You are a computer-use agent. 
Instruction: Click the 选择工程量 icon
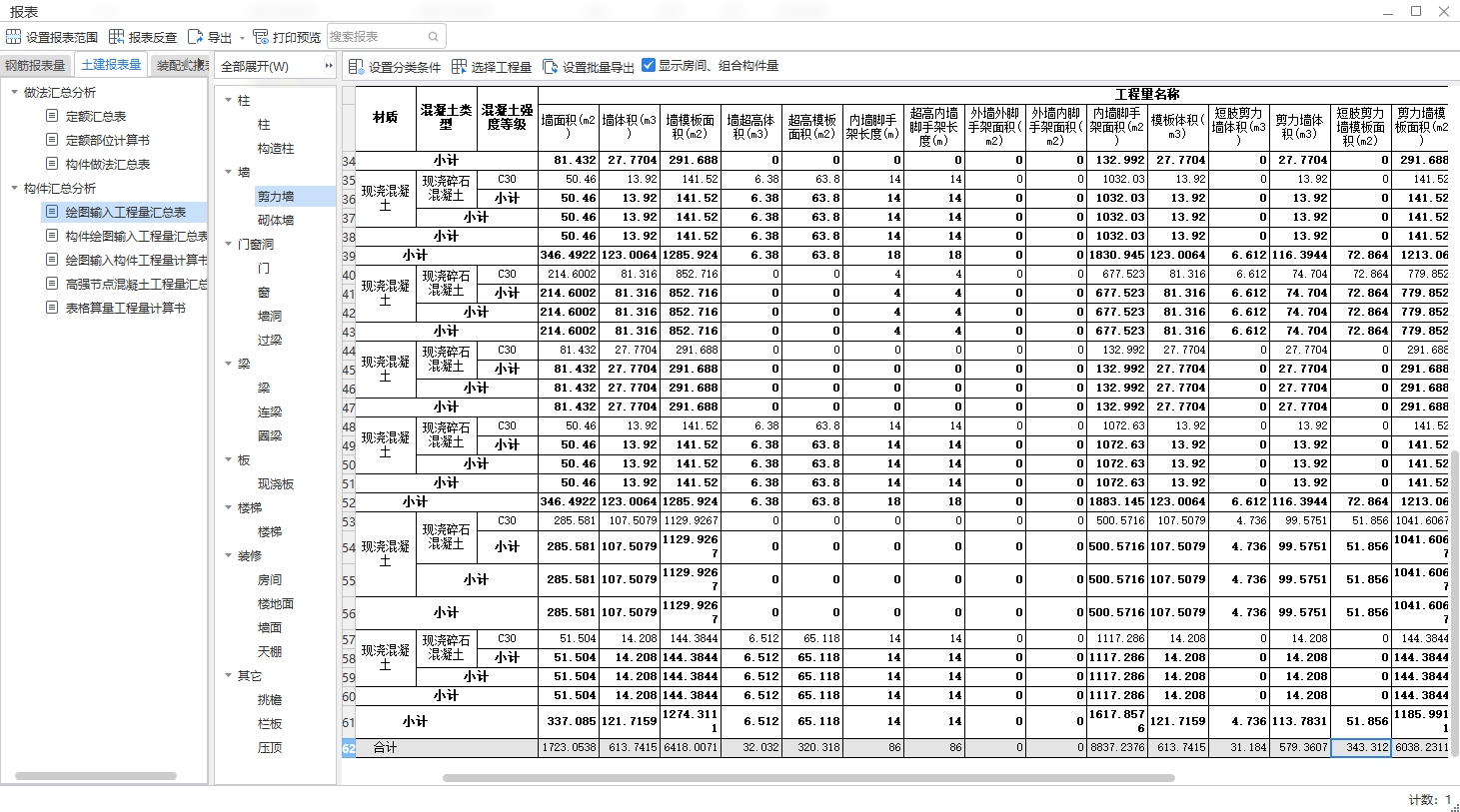(x=459, y=67)
